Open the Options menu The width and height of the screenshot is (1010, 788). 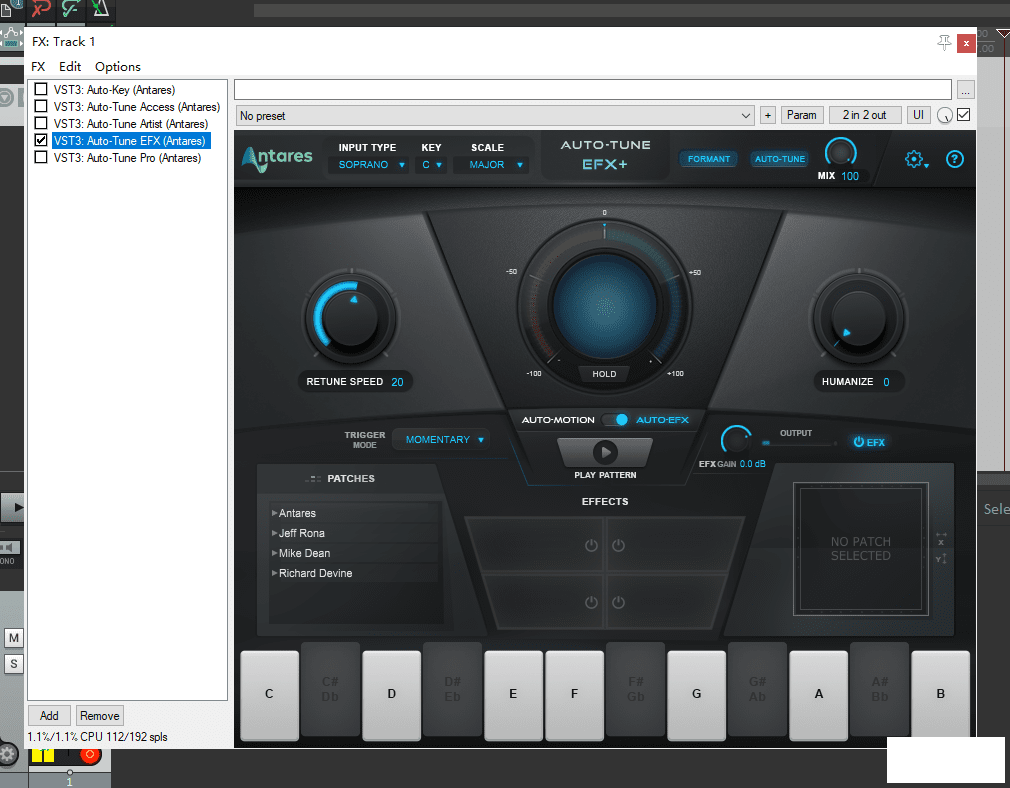point(117,66)
